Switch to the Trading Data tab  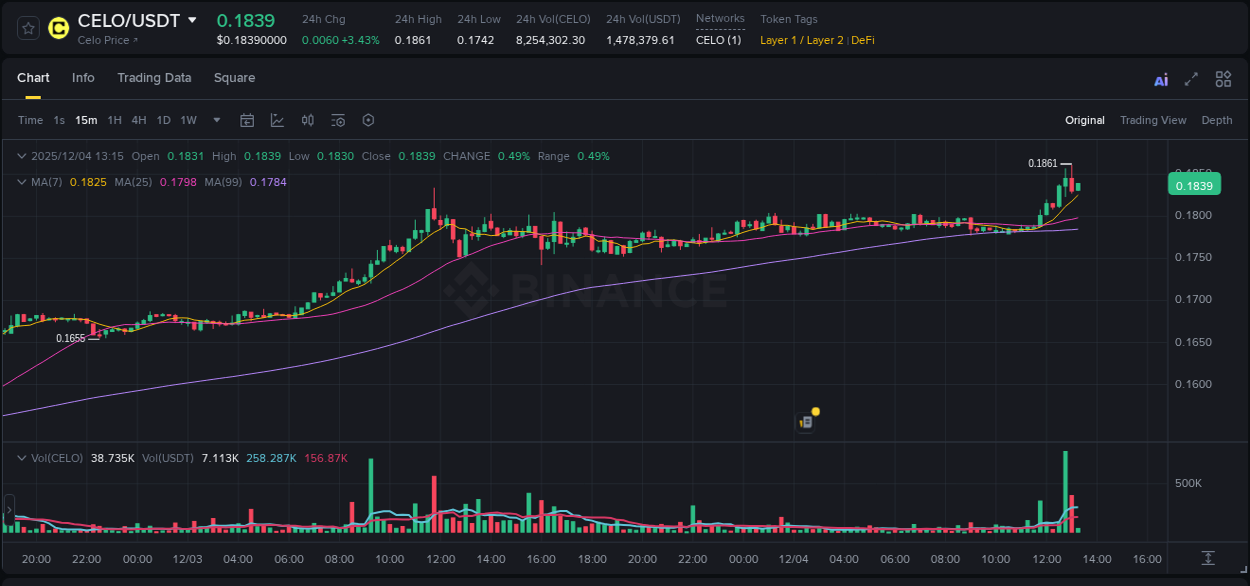[x=154, y=78]
